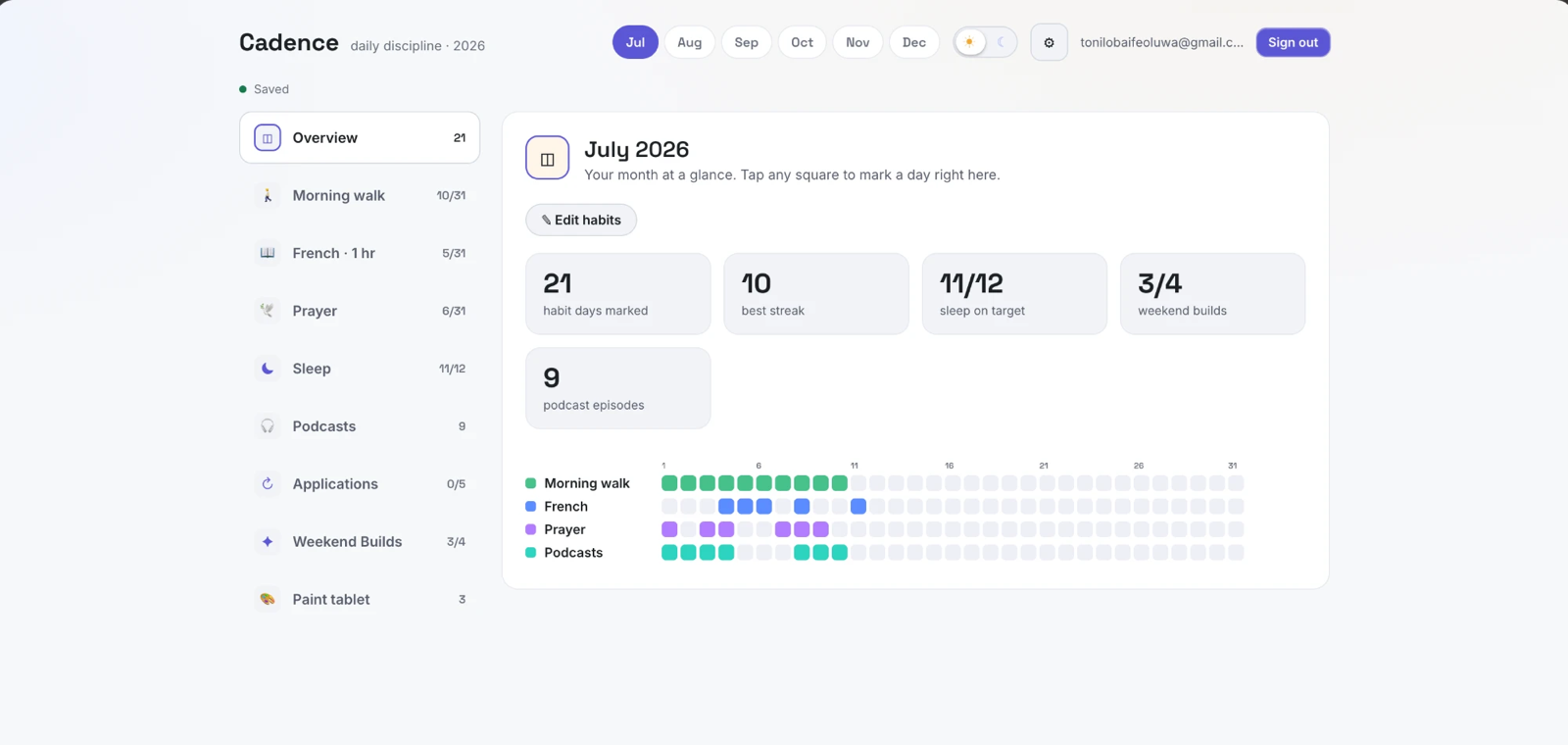Switch to the Jul month tab
This screenshot has height=745, width=1568.
point(635,42)
